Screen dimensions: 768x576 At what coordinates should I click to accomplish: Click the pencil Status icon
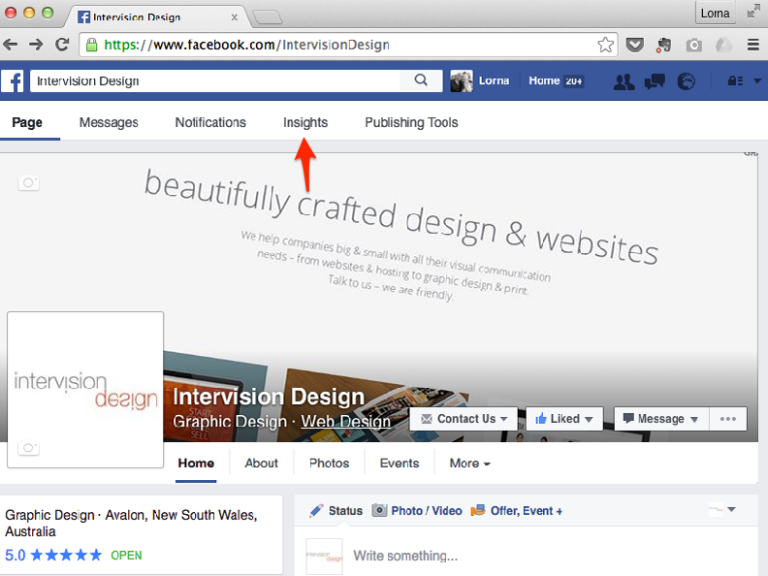tap(316, 510)
